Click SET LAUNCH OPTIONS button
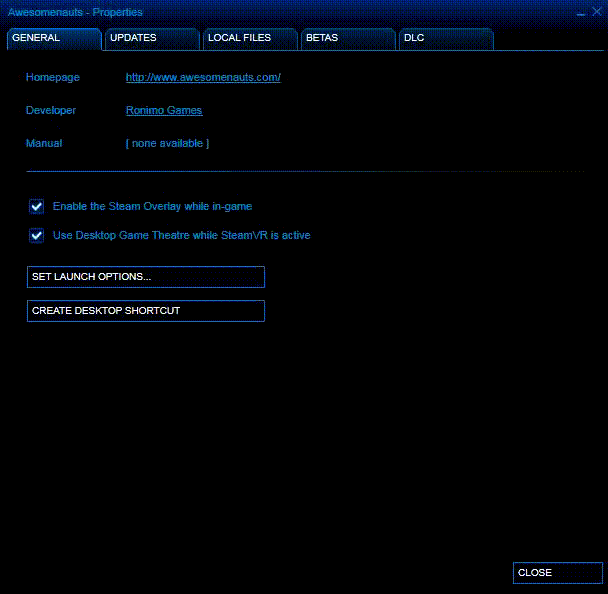 146,277
